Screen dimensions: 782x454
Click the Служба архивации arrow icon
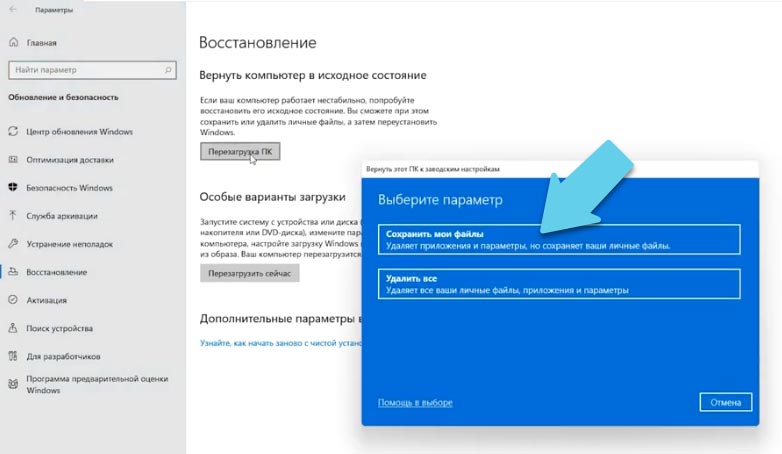coord(13,216)
